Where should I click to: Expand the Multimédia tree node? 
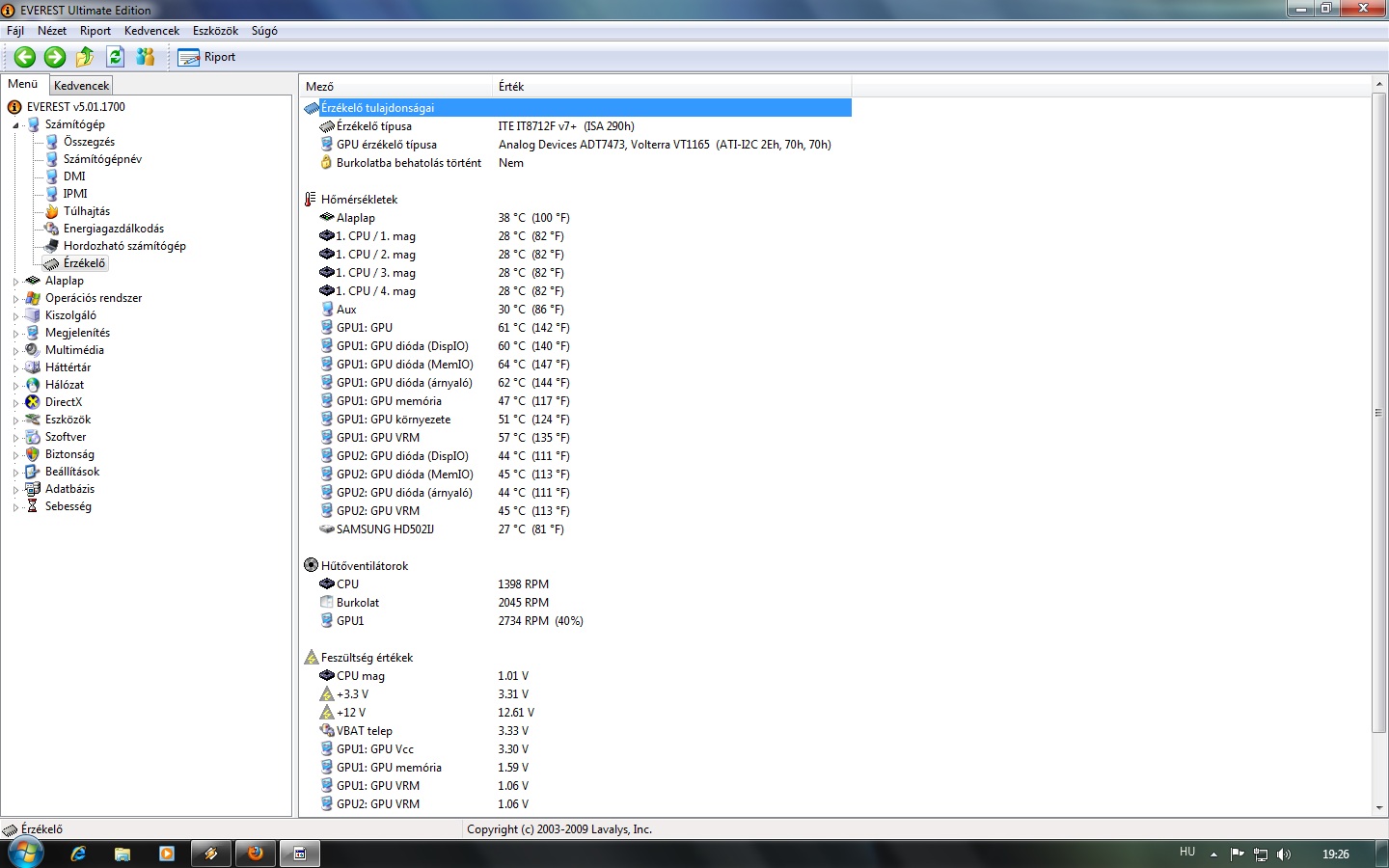click(15, 351)
